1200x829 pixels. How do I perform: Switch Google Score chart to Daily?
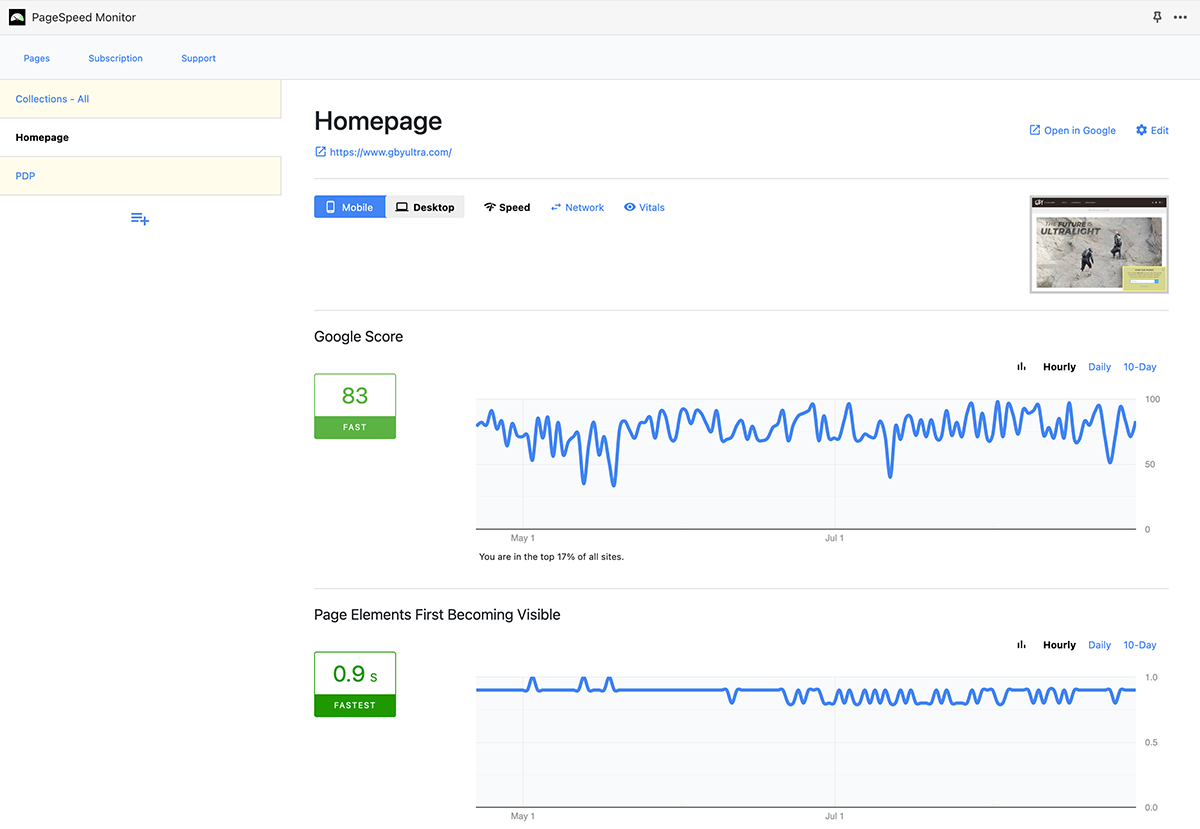click(1099, 367)
